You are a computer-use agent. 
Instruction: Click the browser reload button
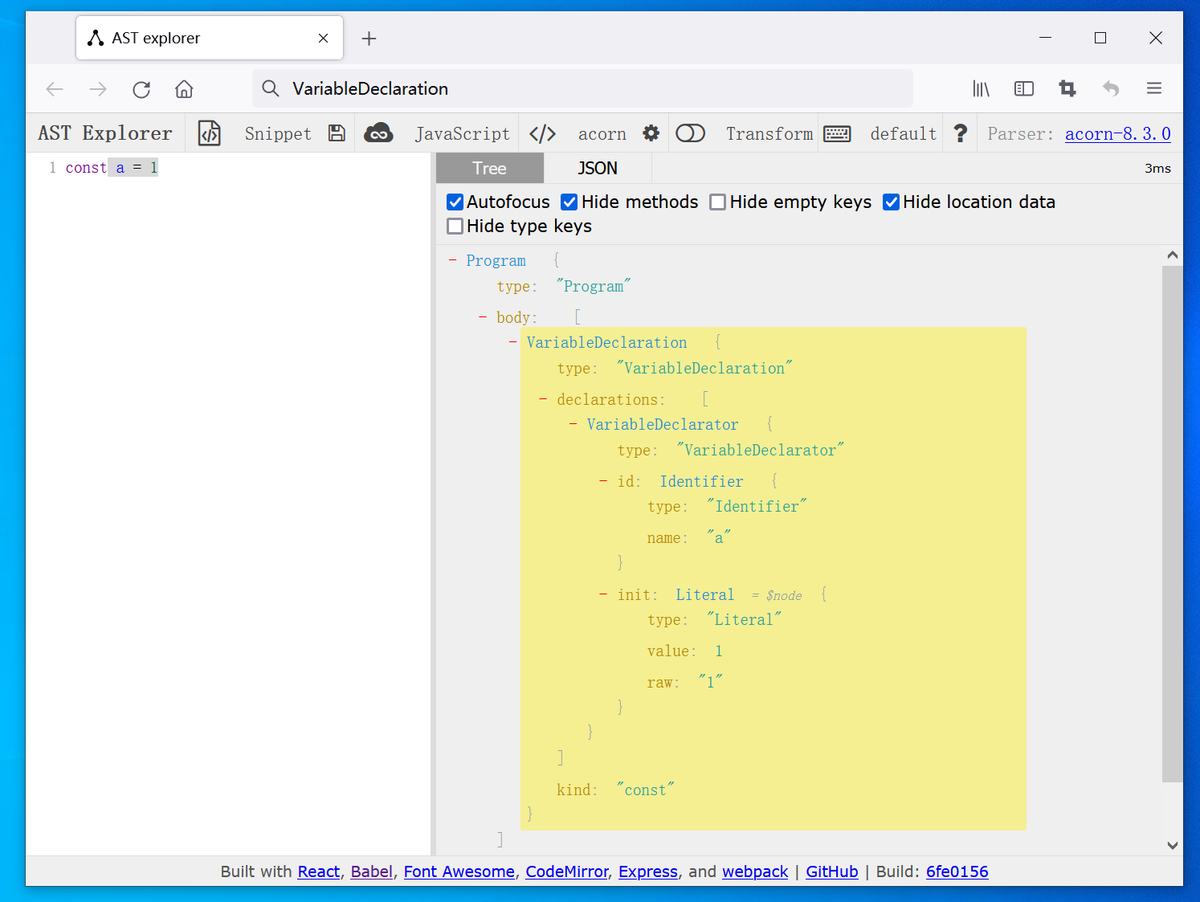[x=141, y=89]
